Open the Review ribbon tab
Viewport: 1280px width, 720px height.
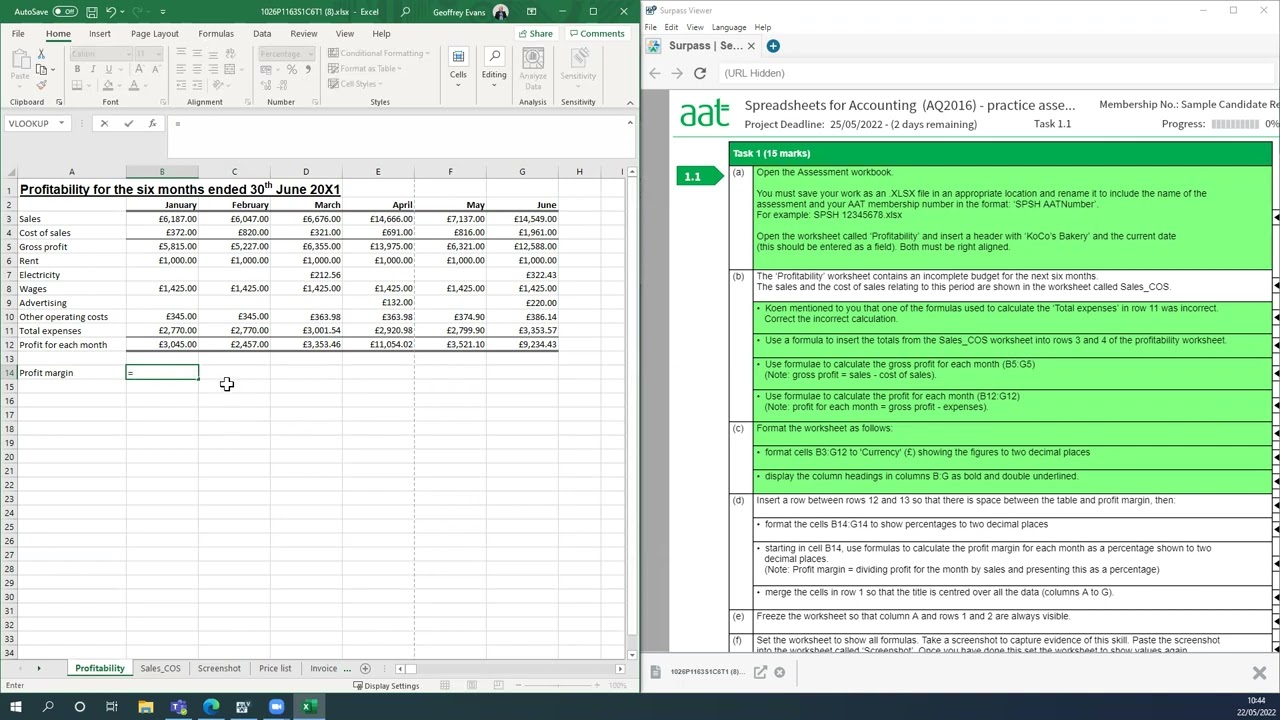(x=303, y=33)
